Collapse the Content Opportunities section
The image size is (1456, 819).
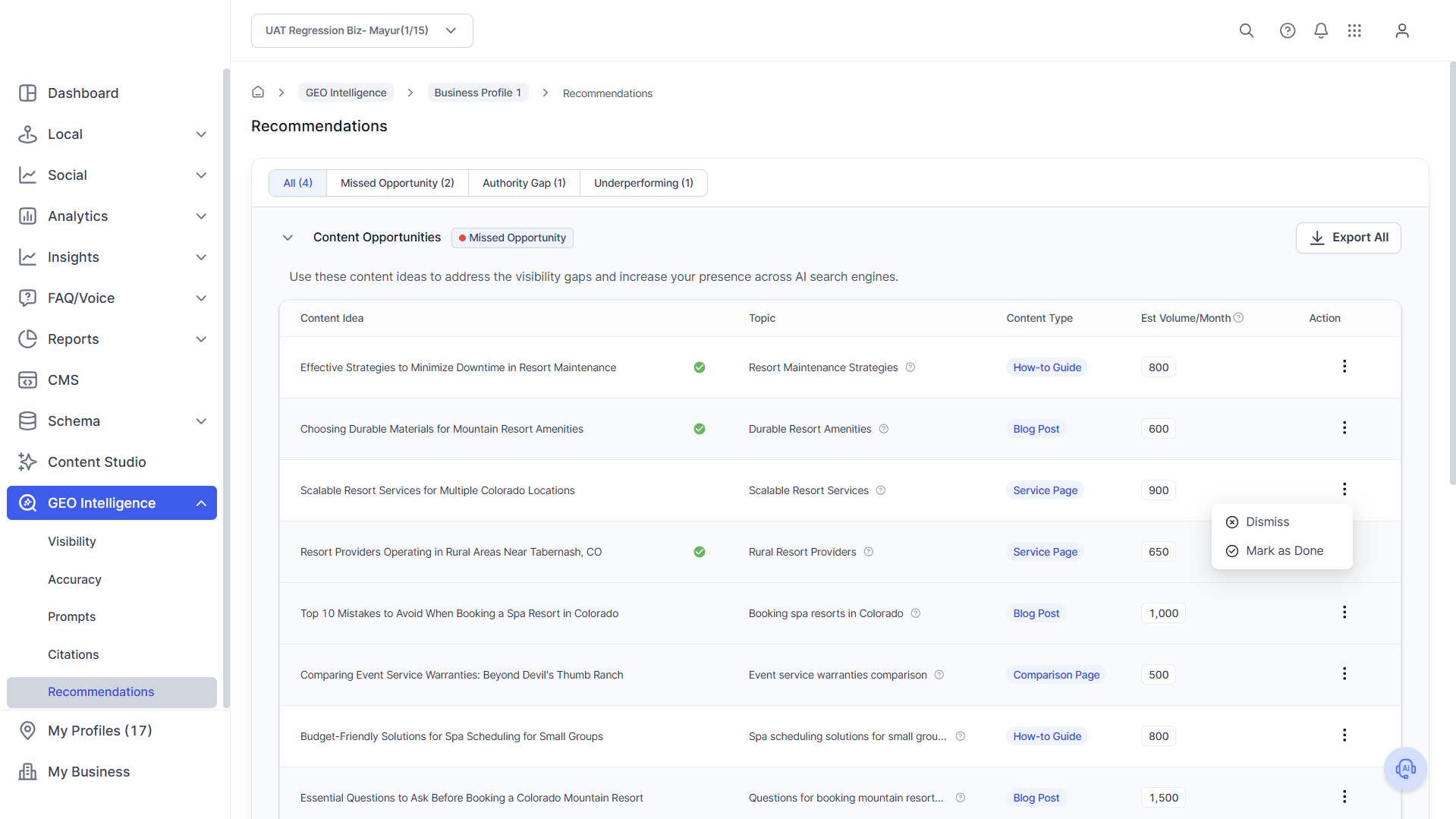point(288,238)
